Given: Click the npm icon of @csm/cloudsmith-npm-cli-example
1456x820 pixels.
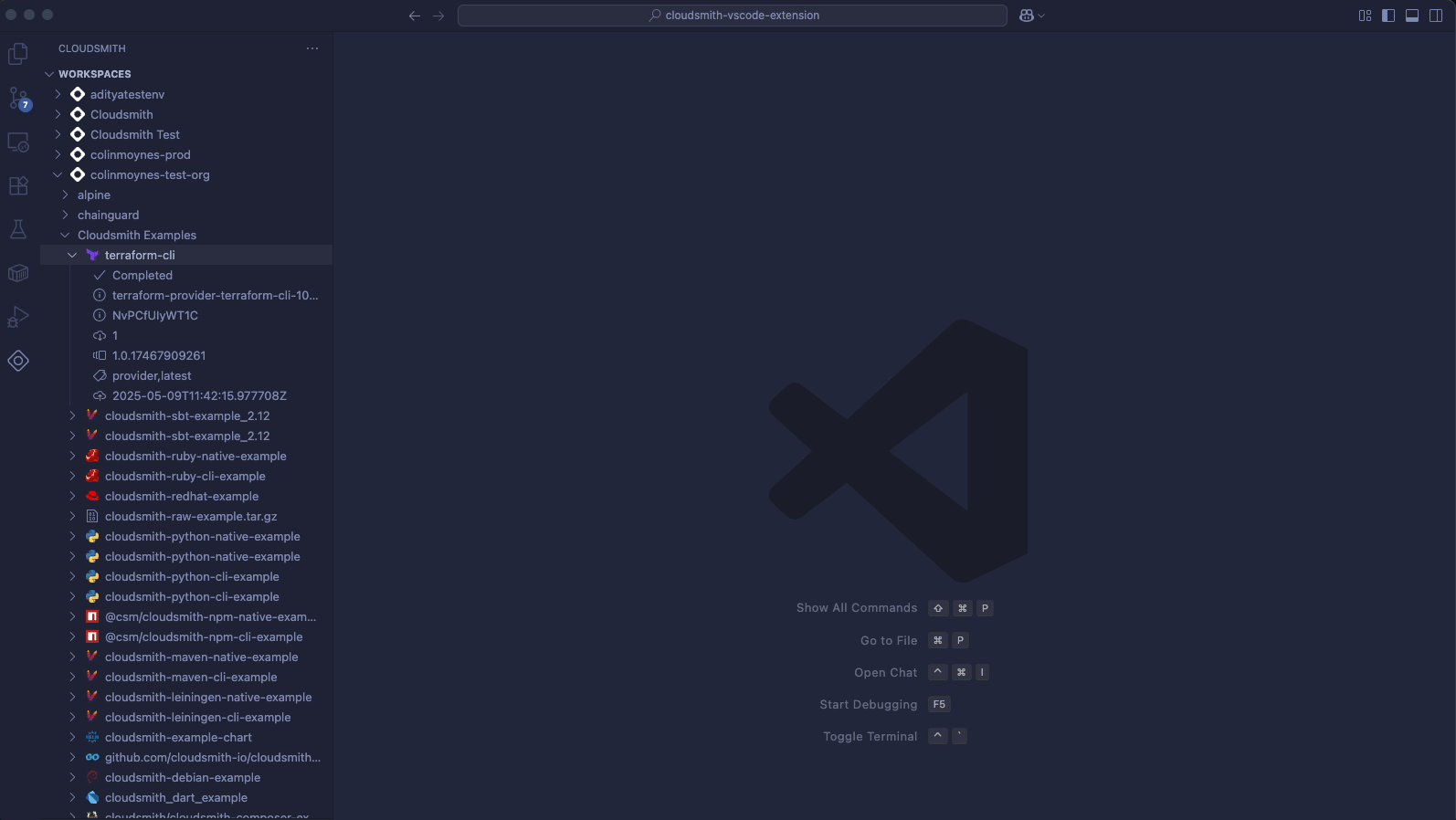Looking at the screenshot, I should [x=92, y=636].
